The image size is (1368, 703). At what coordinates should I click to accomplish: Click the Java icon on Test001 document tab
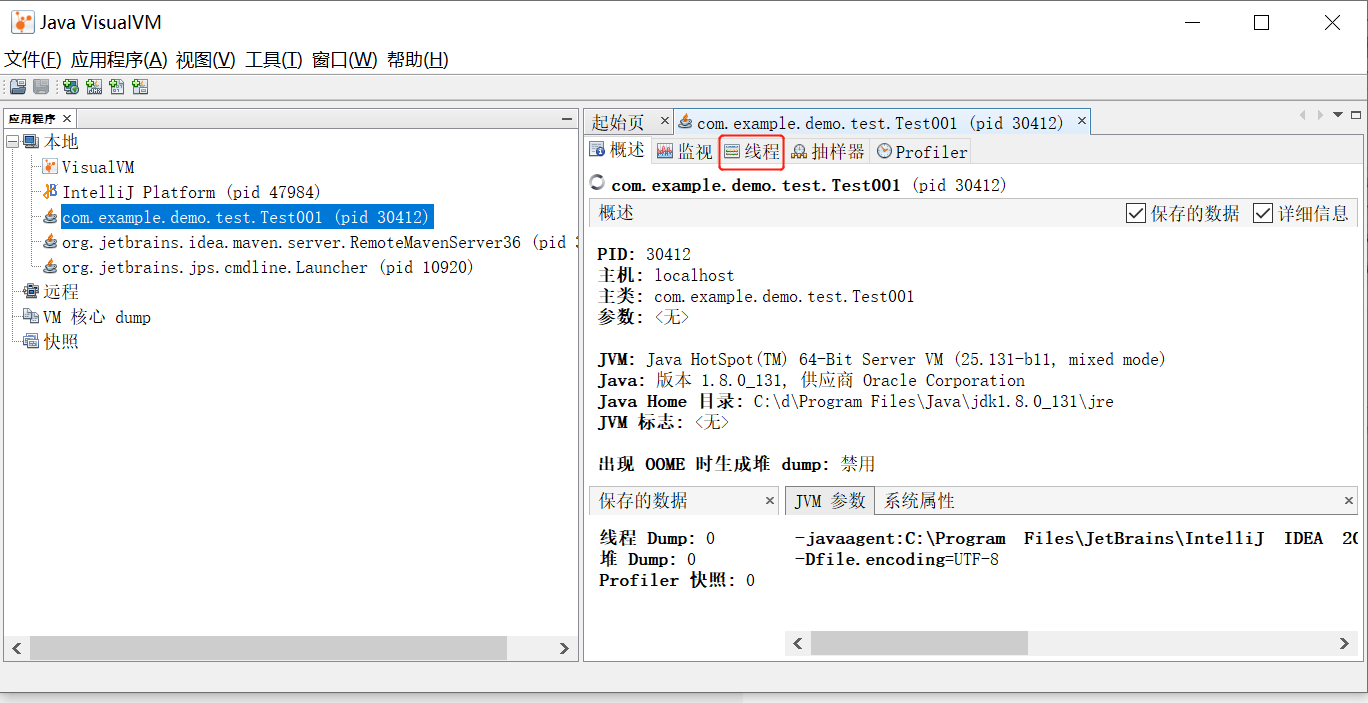click(685, 122)
